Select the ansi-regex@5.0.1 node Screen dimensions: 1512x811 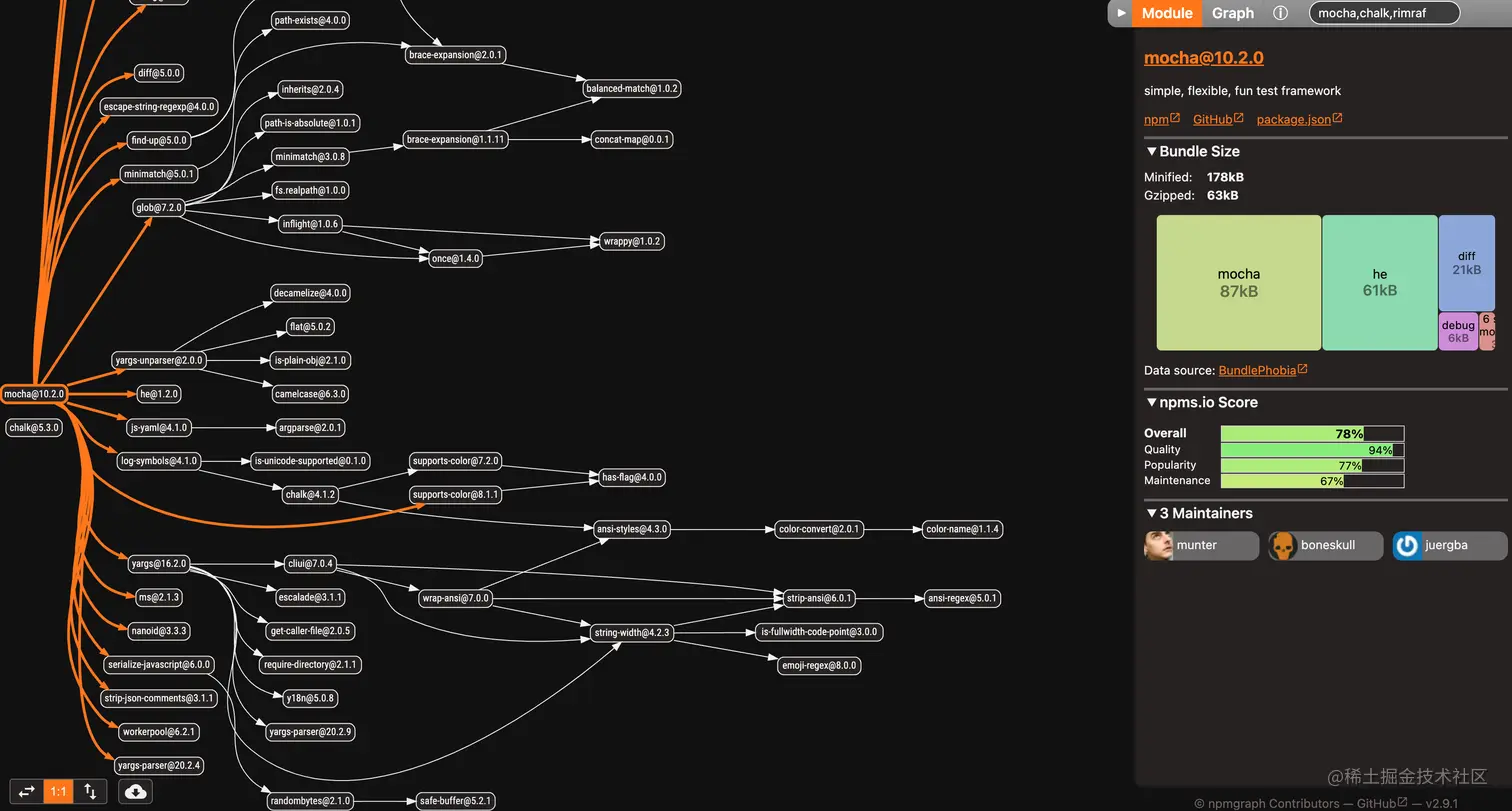962,598
